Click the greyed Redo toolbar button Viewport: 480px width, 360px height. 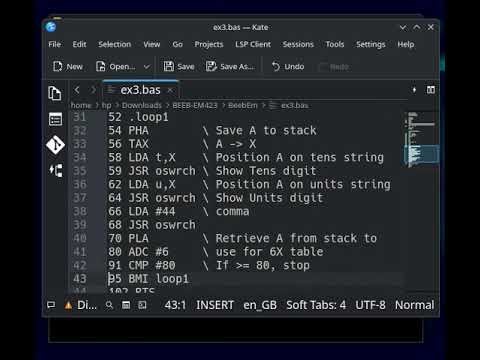click(x=334, y=67)
